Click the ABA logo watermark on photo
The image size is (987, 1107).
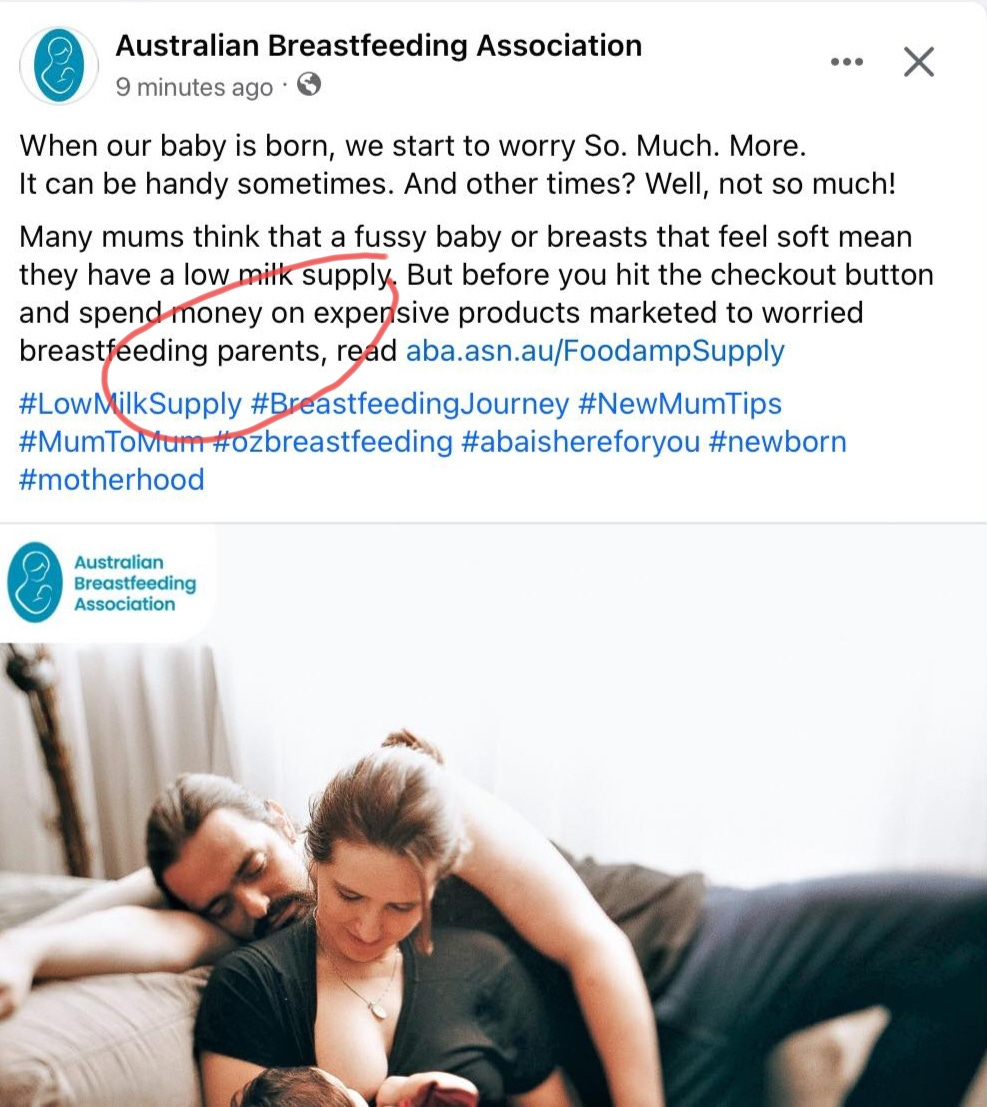[x=35, y=582]
